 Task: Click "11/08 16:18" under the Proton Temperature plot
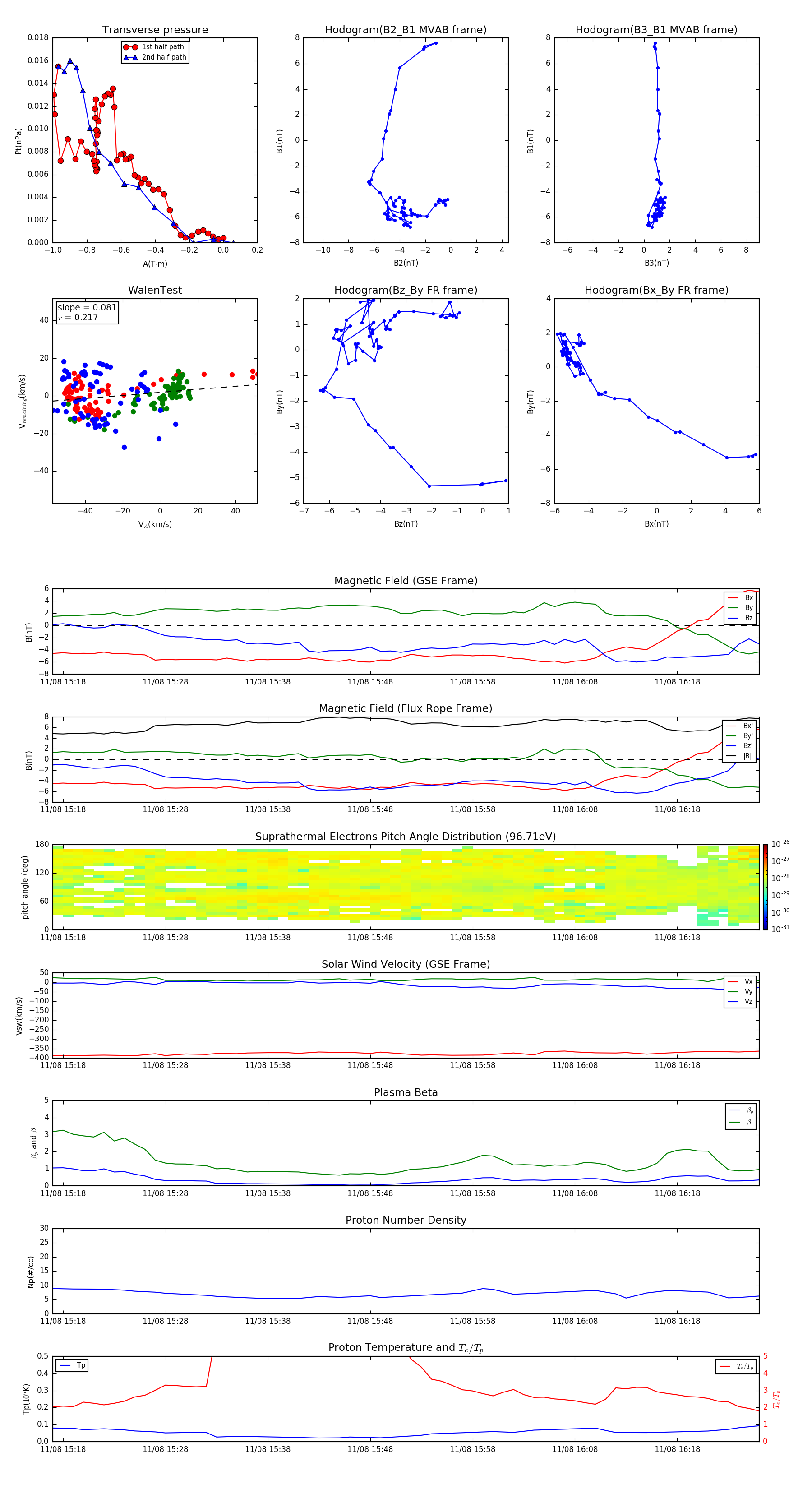tap(677, 1449)
